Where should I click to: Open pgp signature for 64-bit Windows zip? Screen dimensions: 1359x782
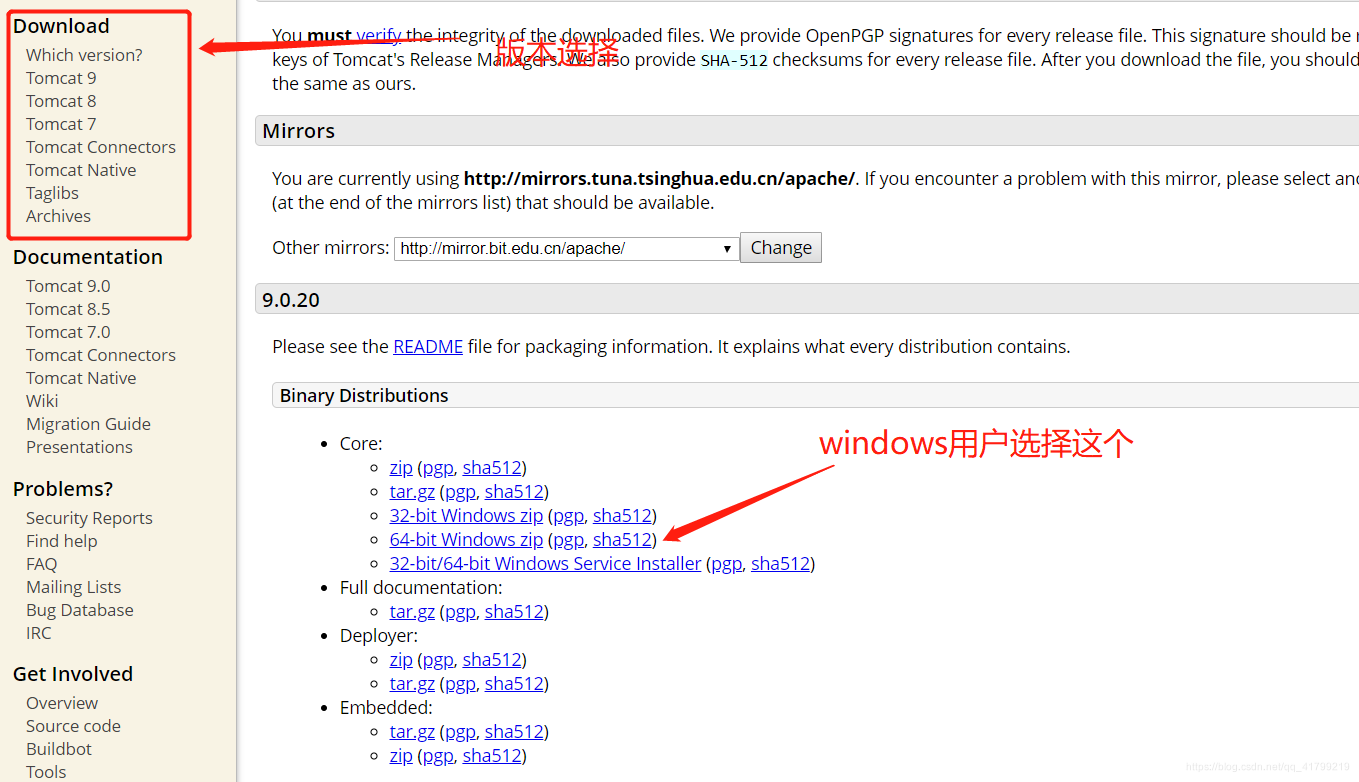[568, 539]
